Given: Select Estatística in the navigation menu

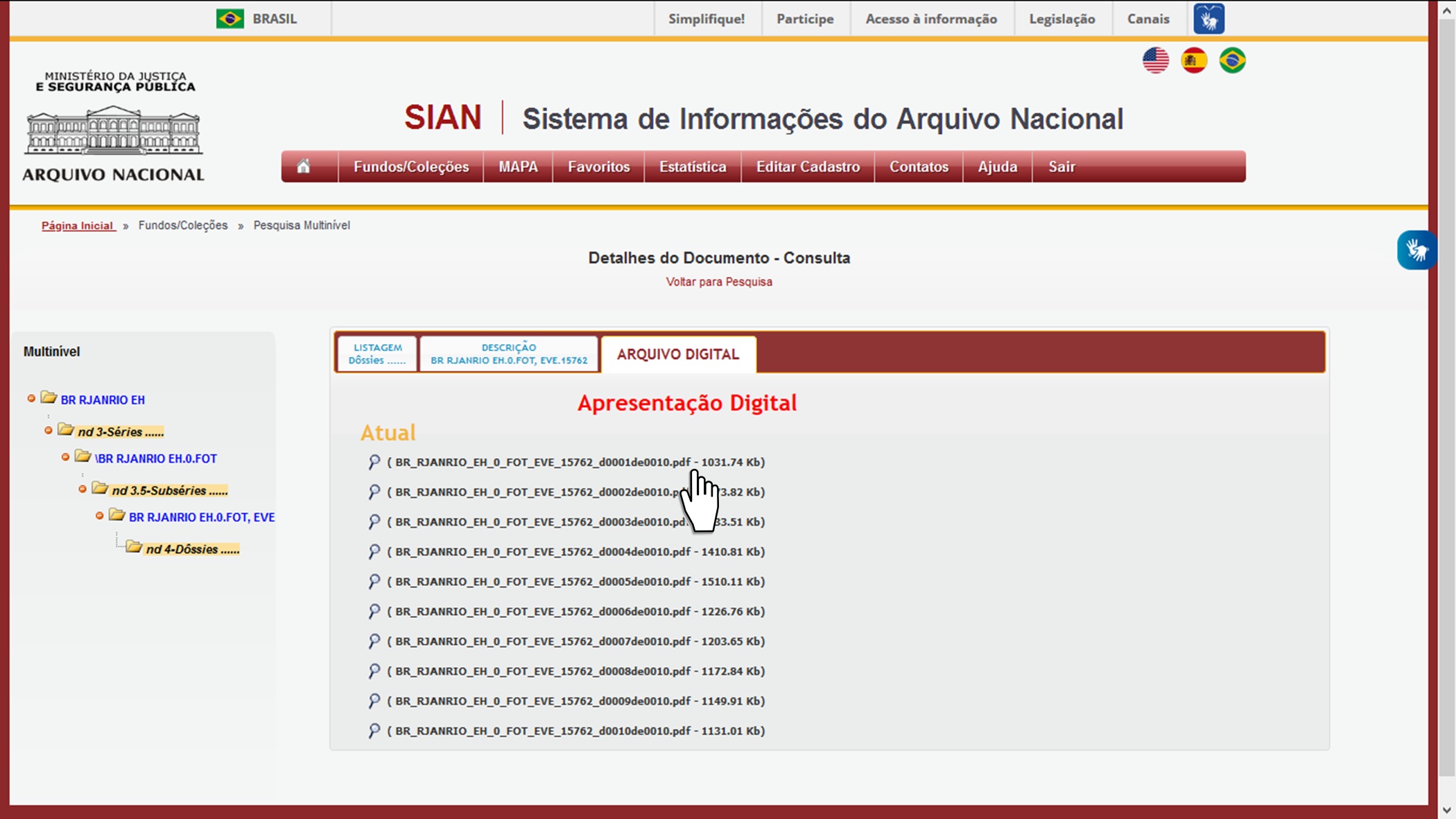Looking at the screenshot, I should coord(693,166).
